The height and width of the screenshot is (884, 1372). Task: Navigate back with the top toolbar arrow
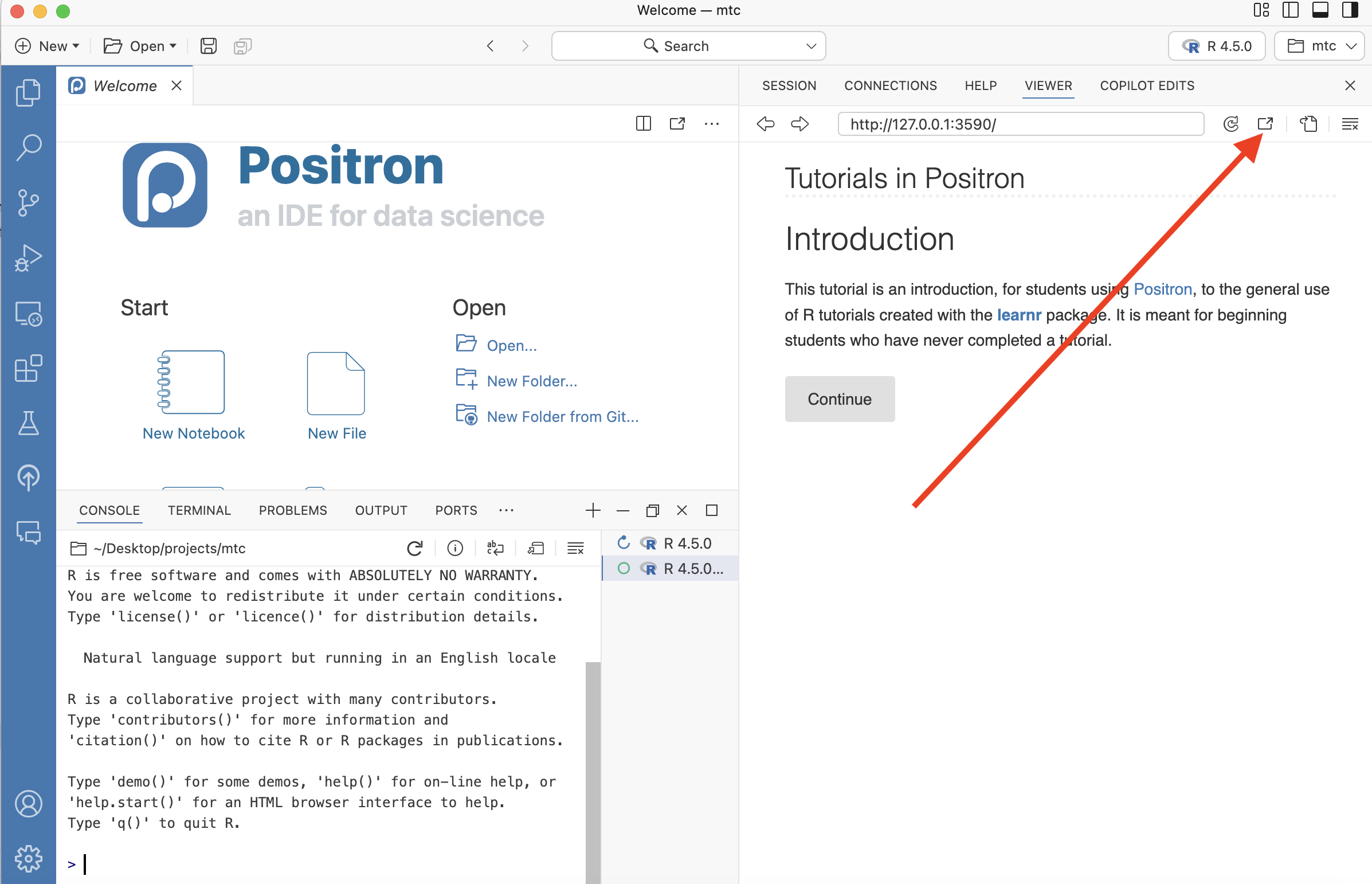pos(490,46)
